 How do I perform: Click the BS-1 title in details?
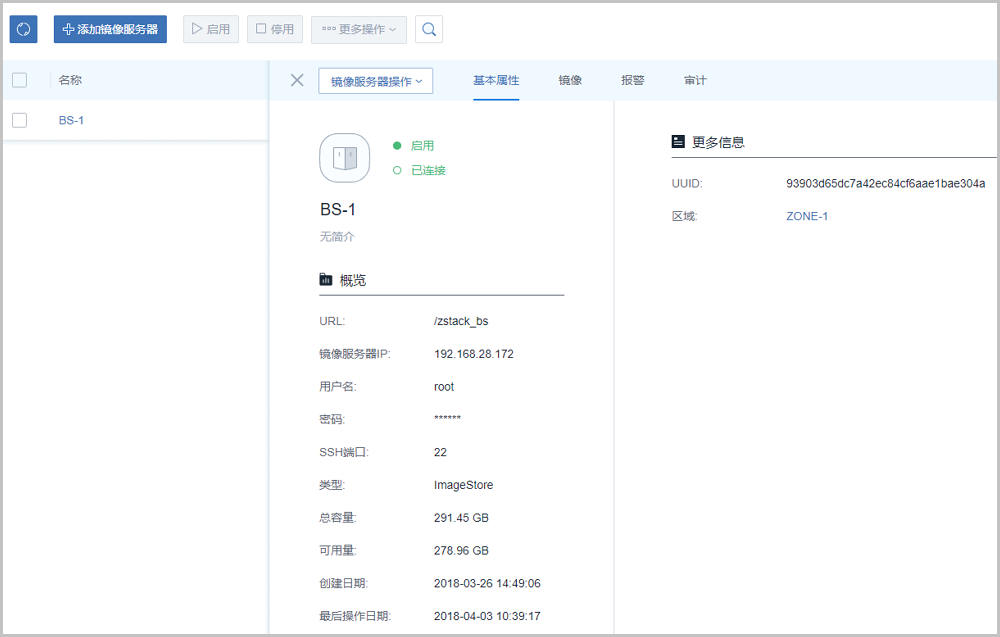tap(338, 209)
